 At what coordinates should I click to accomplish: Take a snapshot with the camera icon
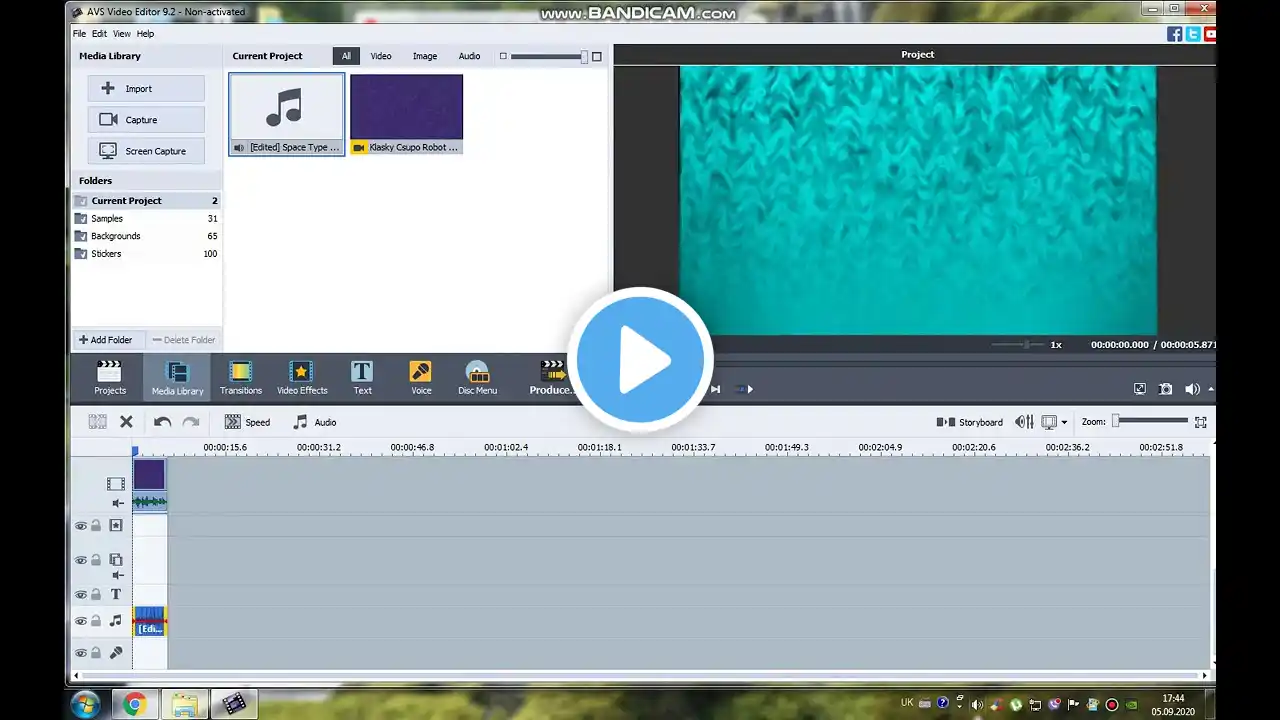[x=1166, y=389]
